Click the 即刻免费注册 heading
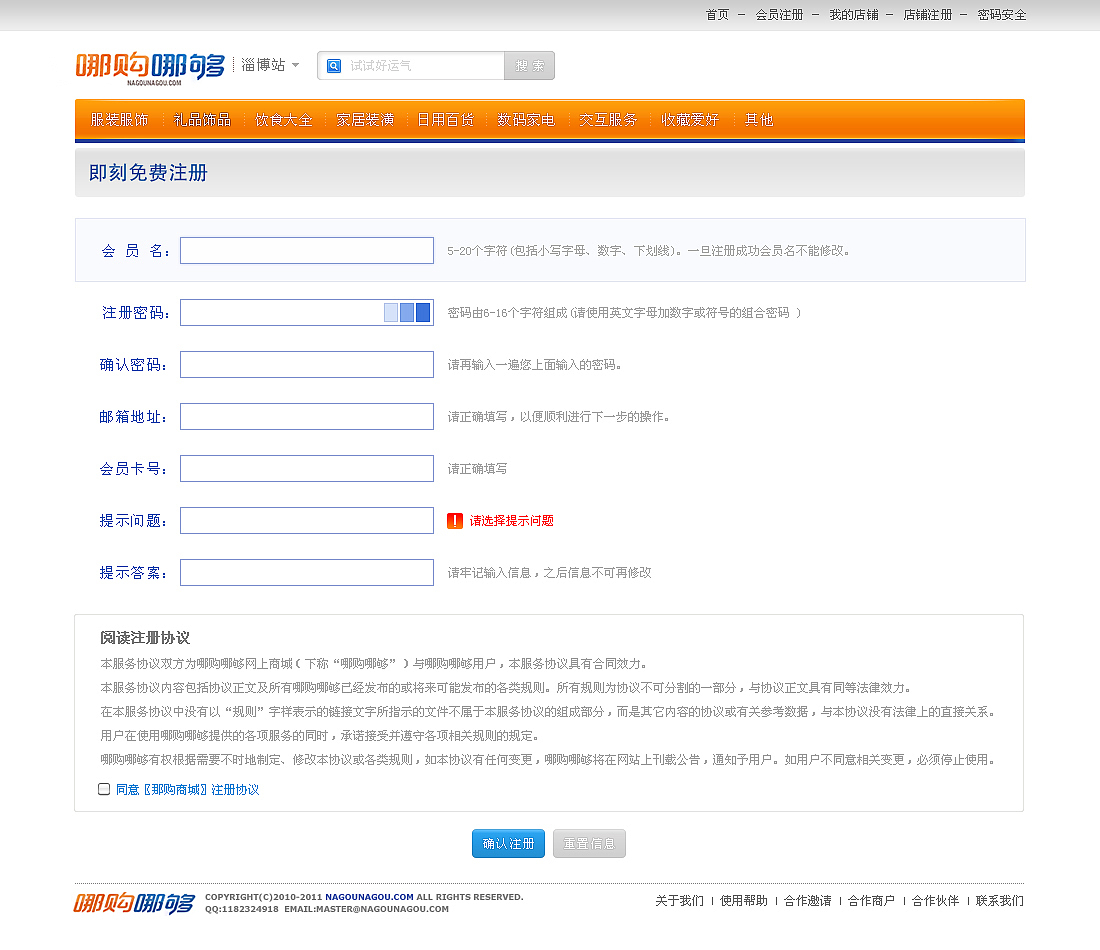The width and height of the screenshot is (1100, 950). click(x=148, y=173)
